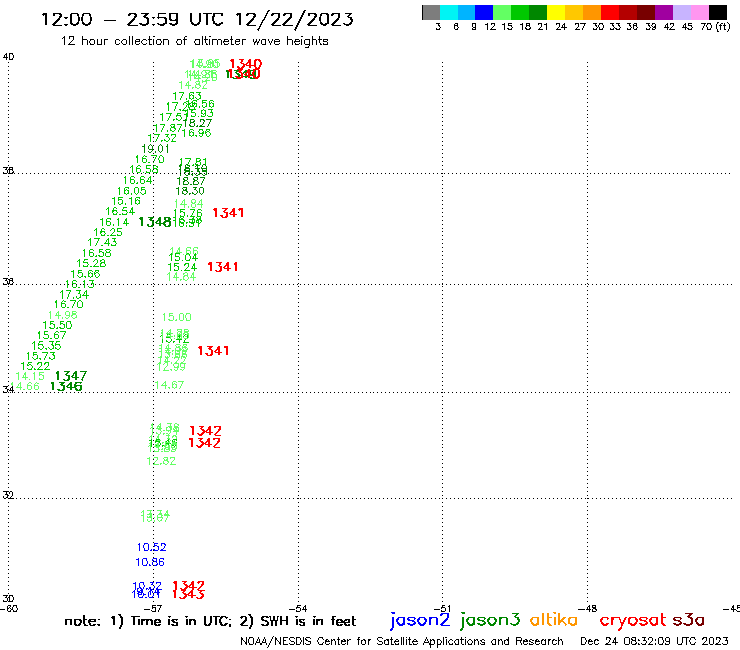
Task: Select the '12 hour collection of altimeter wave heights' subtitle
Action: [x=194, y=41]
